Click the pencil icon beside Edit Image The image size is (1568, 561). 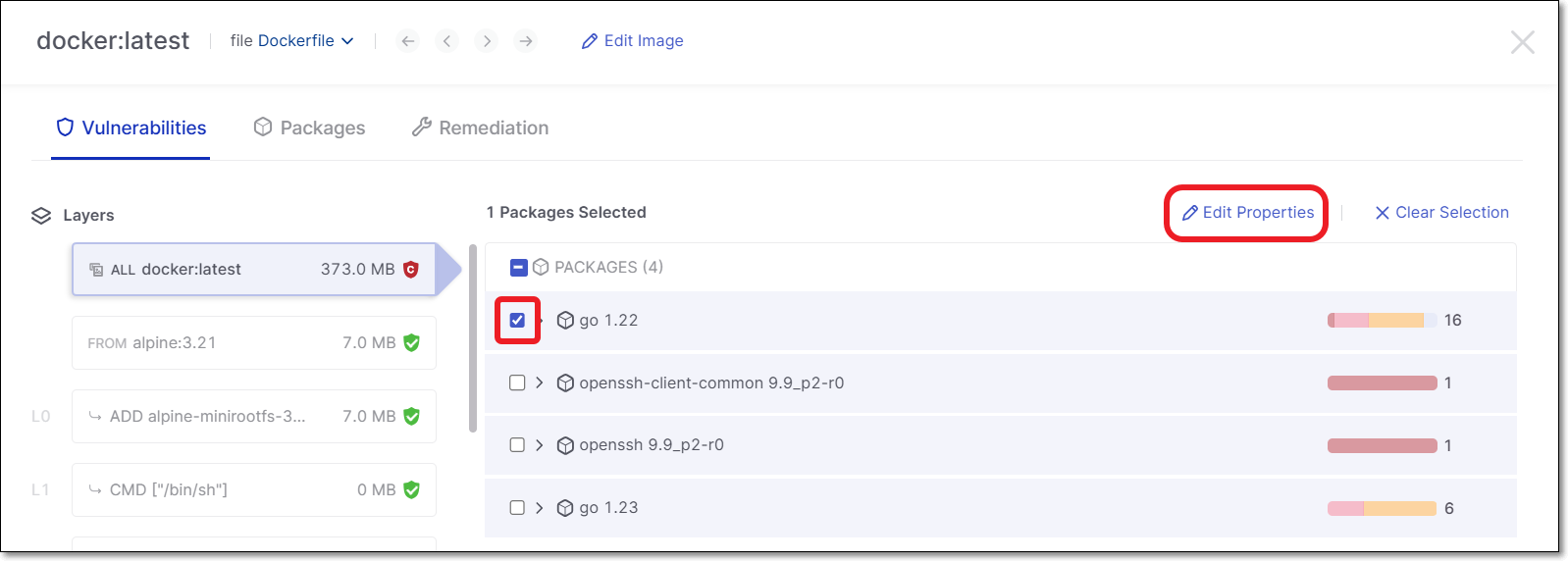coord(589,41)
